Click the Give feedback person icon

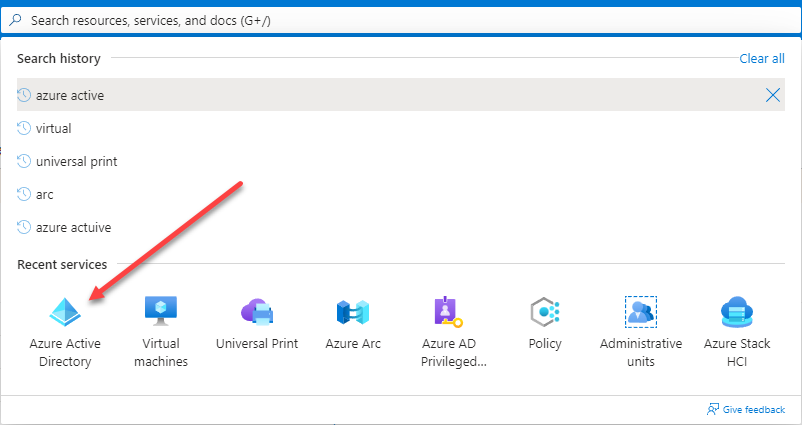click(x=713, y=409)
